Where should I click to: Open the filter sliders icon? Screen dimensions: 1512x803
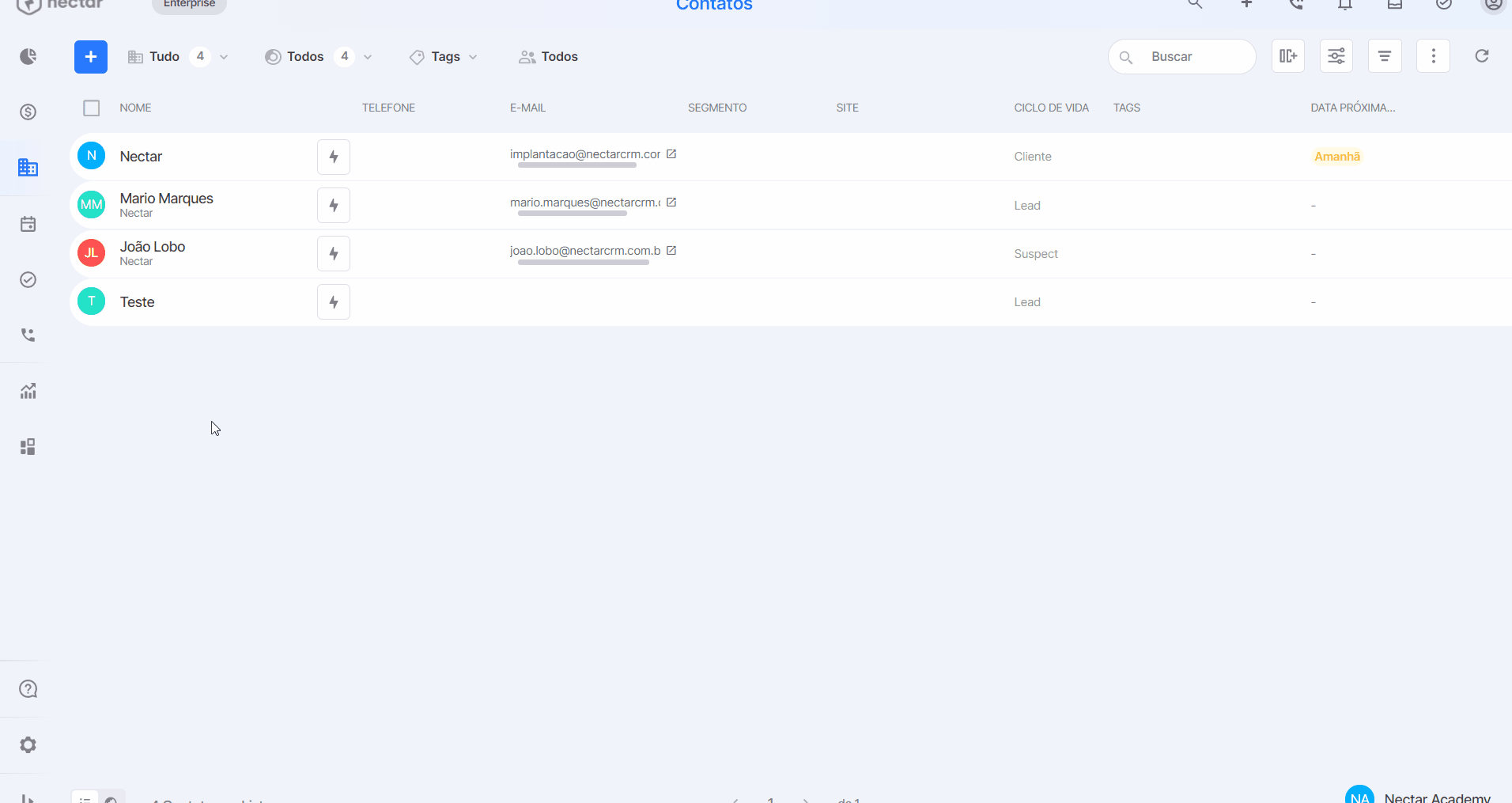(1336, 56)
